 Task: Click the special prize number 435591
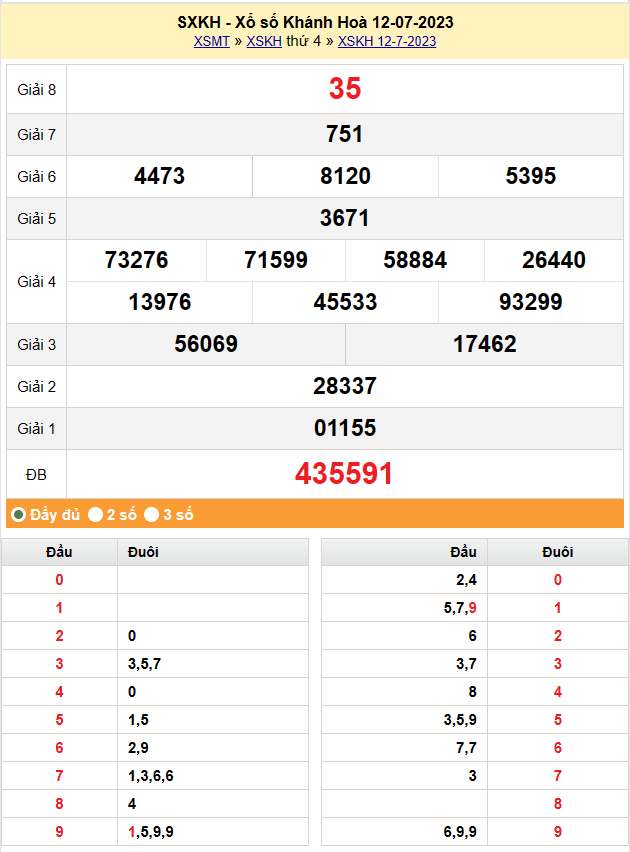(x=344, y=474)
